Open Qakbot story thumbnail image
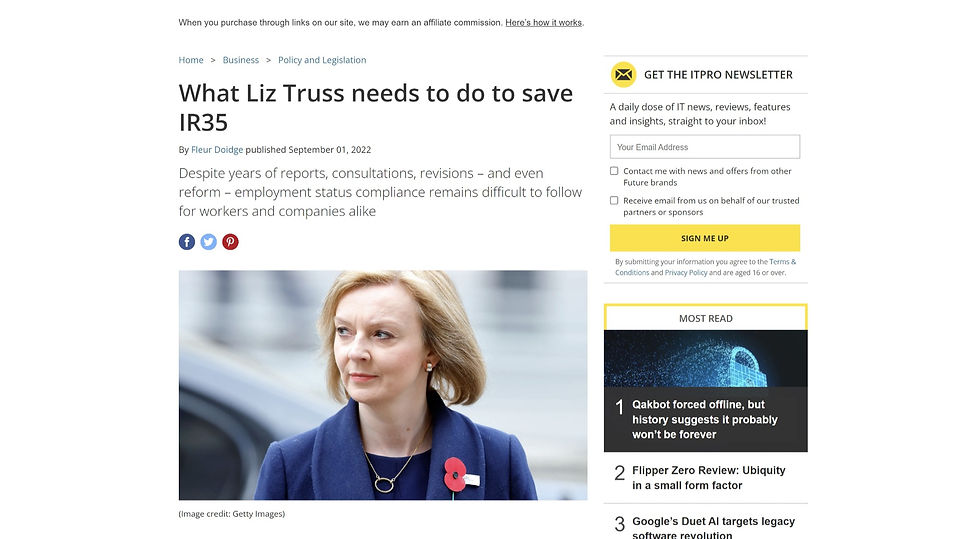 tap(706, 358)
